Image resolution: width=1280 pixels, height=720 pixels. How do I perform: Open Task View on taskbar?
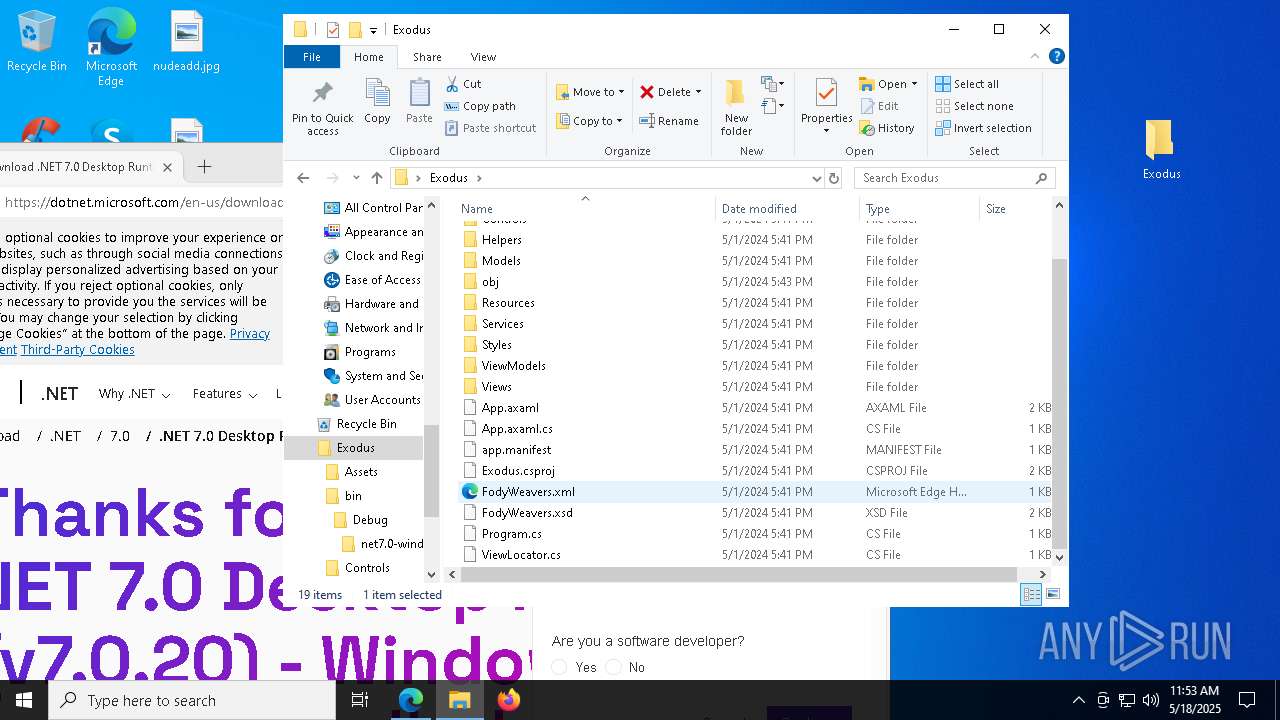[x=360, y=700]
